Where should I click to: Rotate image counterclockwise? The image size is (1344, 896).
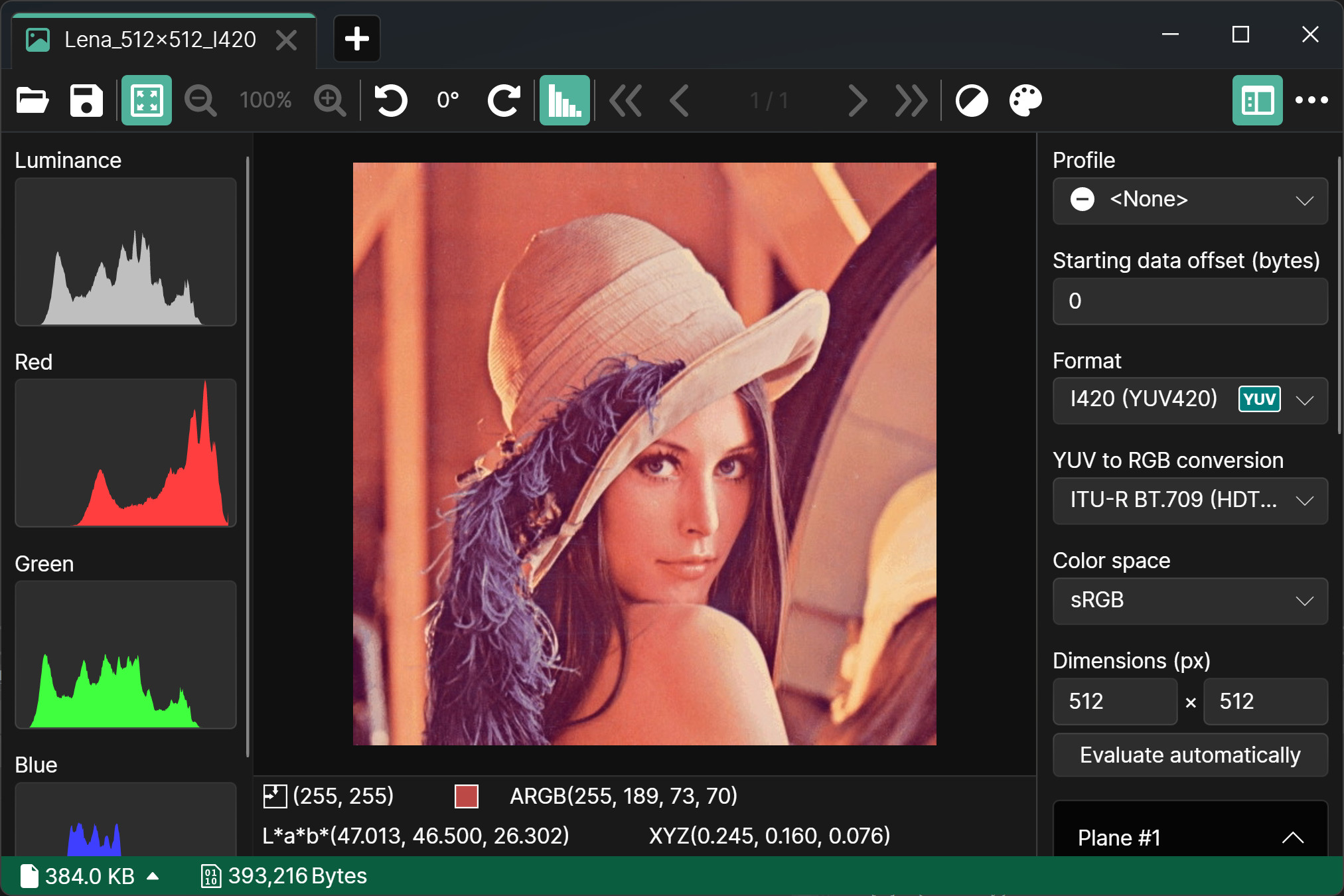(391, 100)
